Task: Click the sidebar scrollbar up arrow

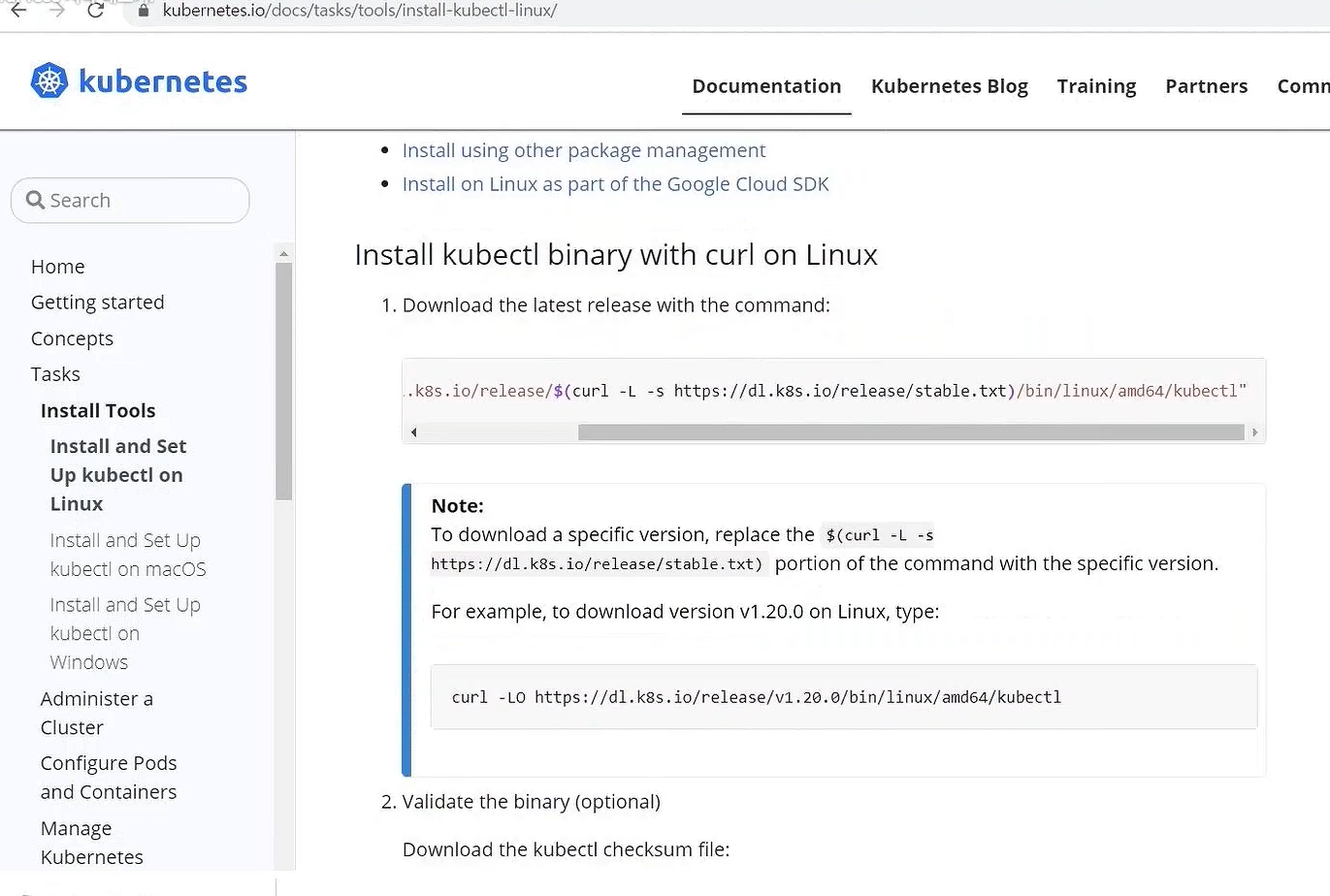Action: pos(283,253)
